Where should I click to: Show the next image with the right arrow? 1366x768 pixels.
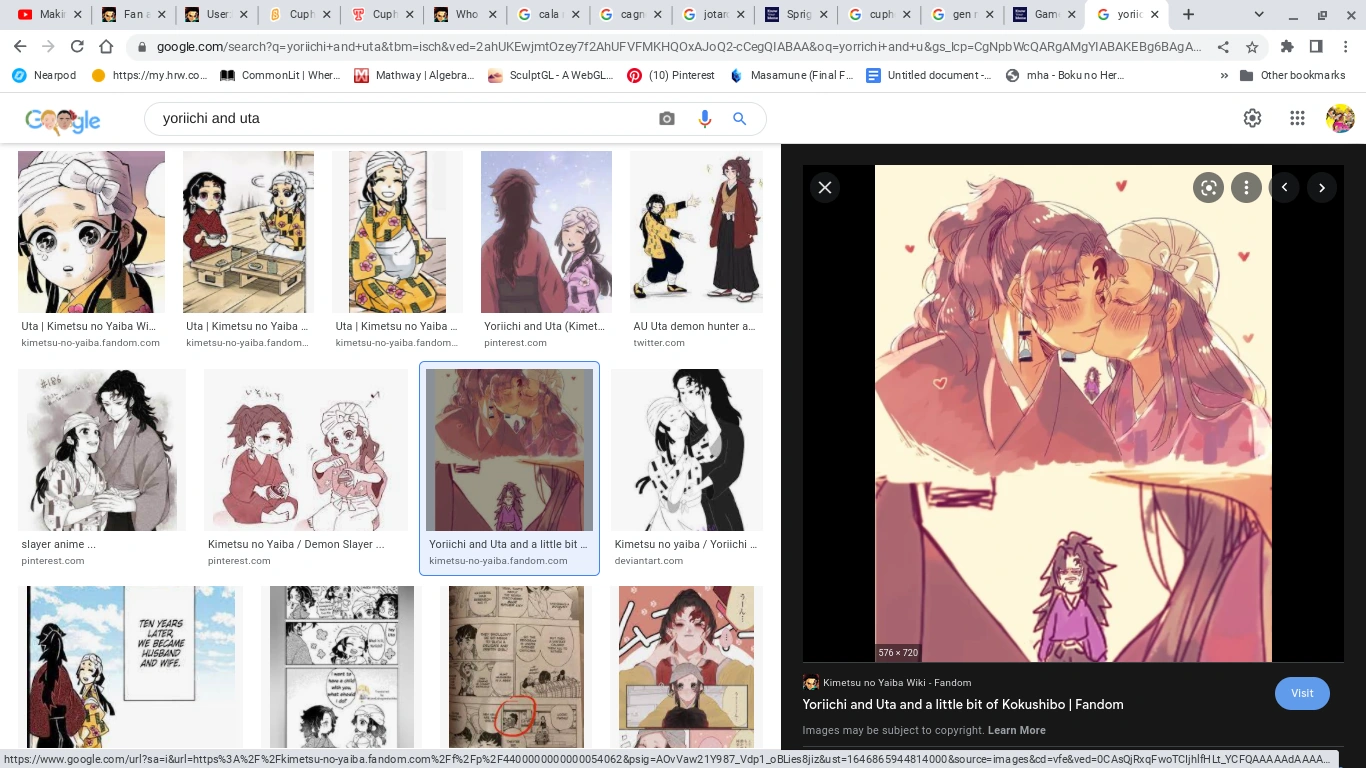coord(1322,187)
